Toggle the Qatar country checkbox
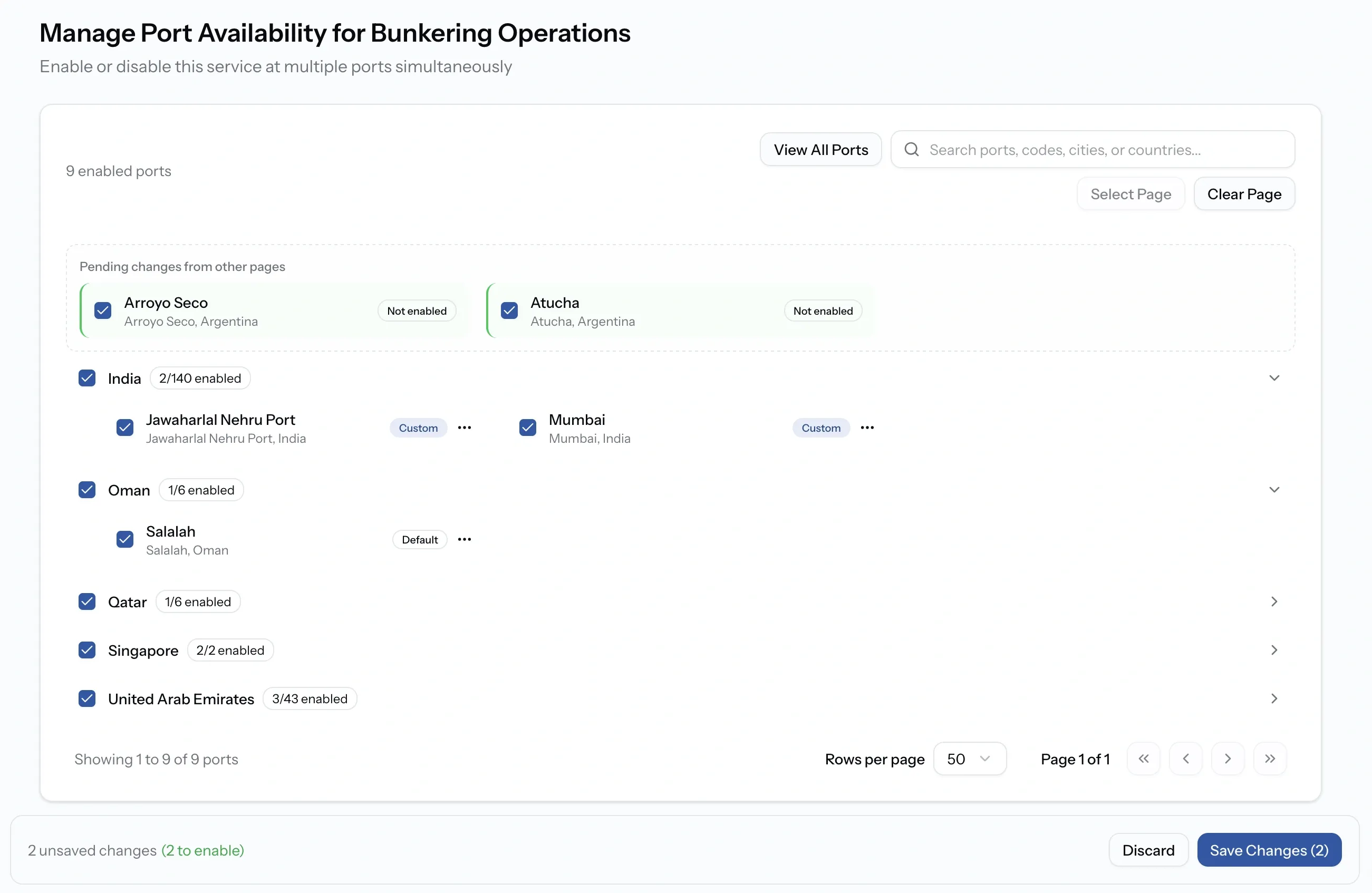The height and width of the screenshot is (893, 1372). (x=86, y=602)
